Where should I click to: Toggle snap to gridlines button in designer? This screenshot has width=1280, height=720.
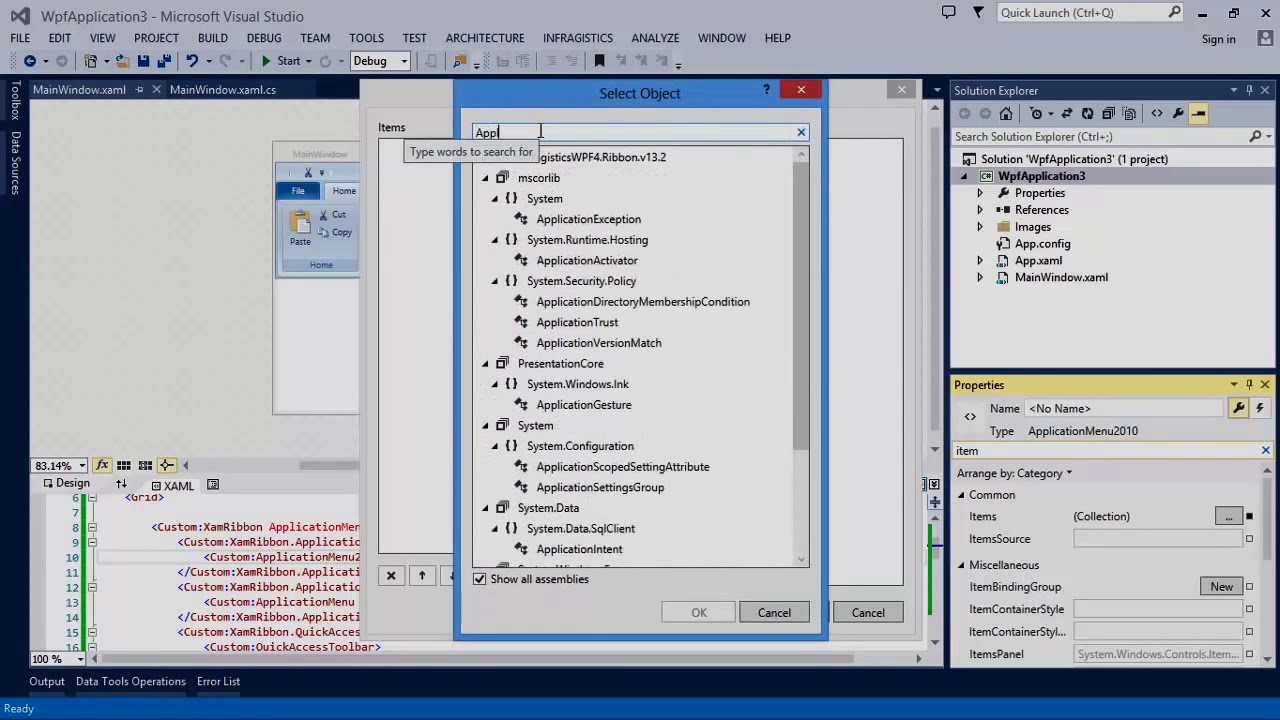tap(145, 465)
